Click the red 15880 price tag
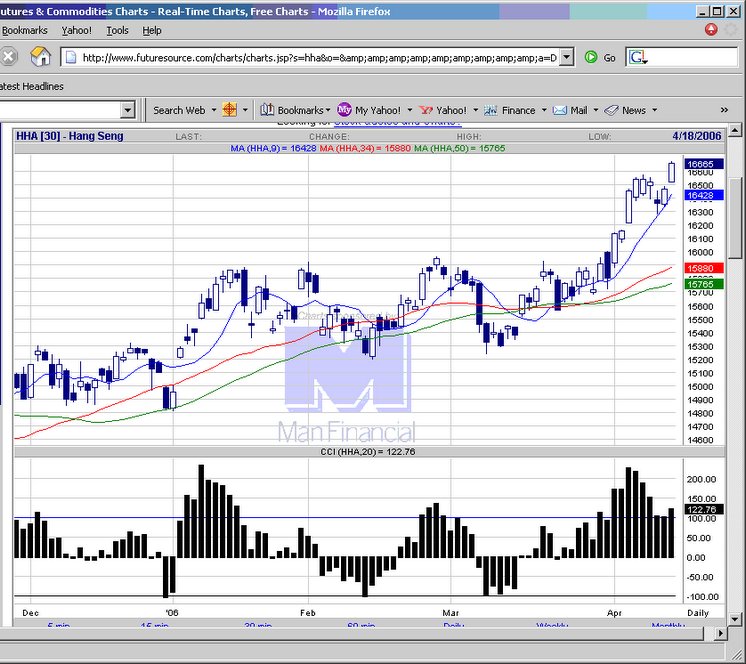 tap(704, 268)
